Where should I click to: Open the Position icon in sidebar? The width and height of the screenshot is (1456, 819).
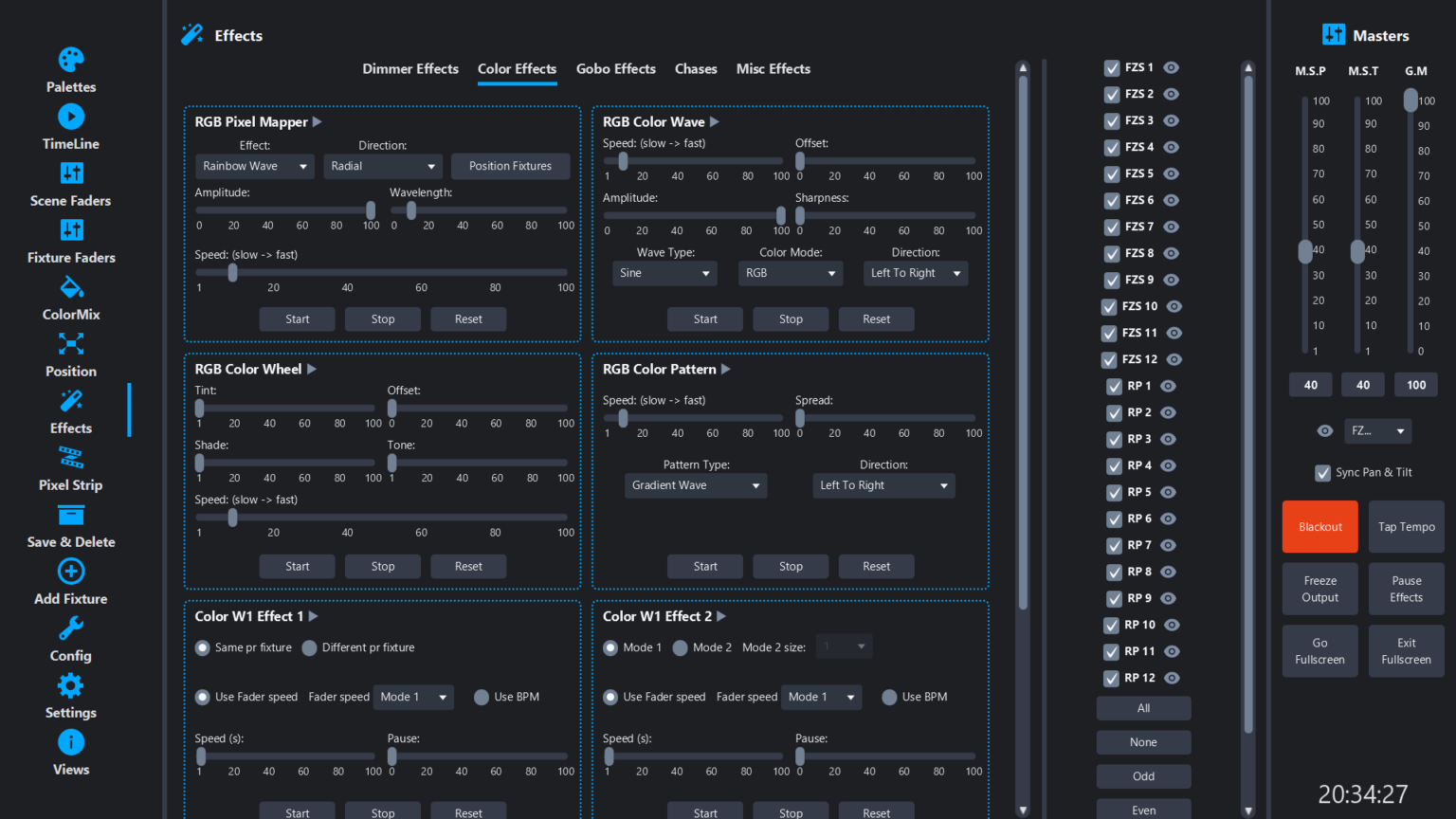pyautogui.click(x=71, y=344)
